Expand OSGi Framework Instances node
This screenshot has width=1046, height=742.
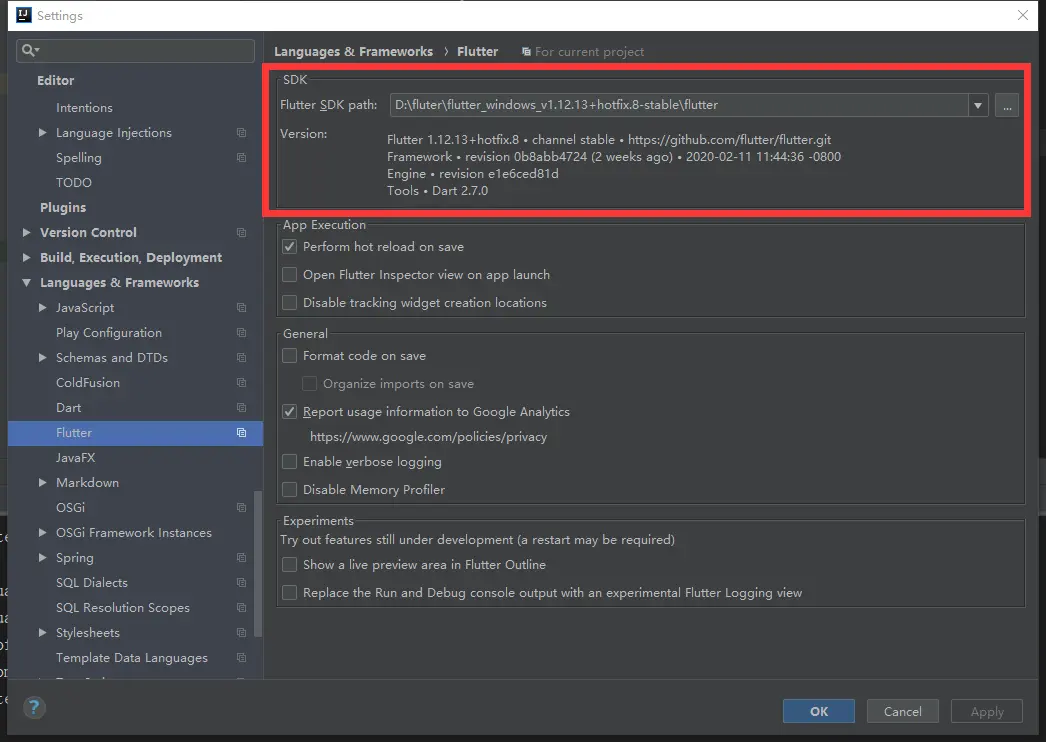coord(43,532)
